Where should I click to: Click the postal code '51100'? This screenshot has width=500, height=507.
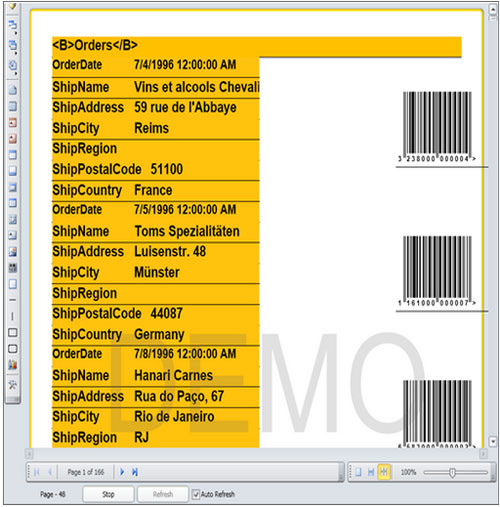[x=167, y=169]
